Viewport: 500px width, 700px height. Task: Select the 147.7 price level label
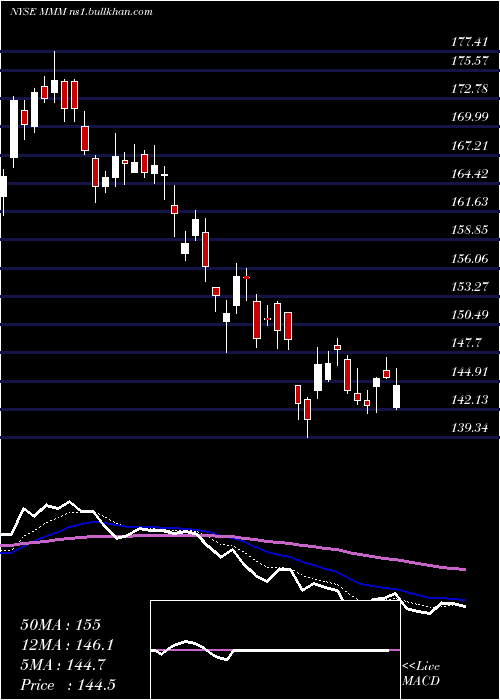coord(466,343)
